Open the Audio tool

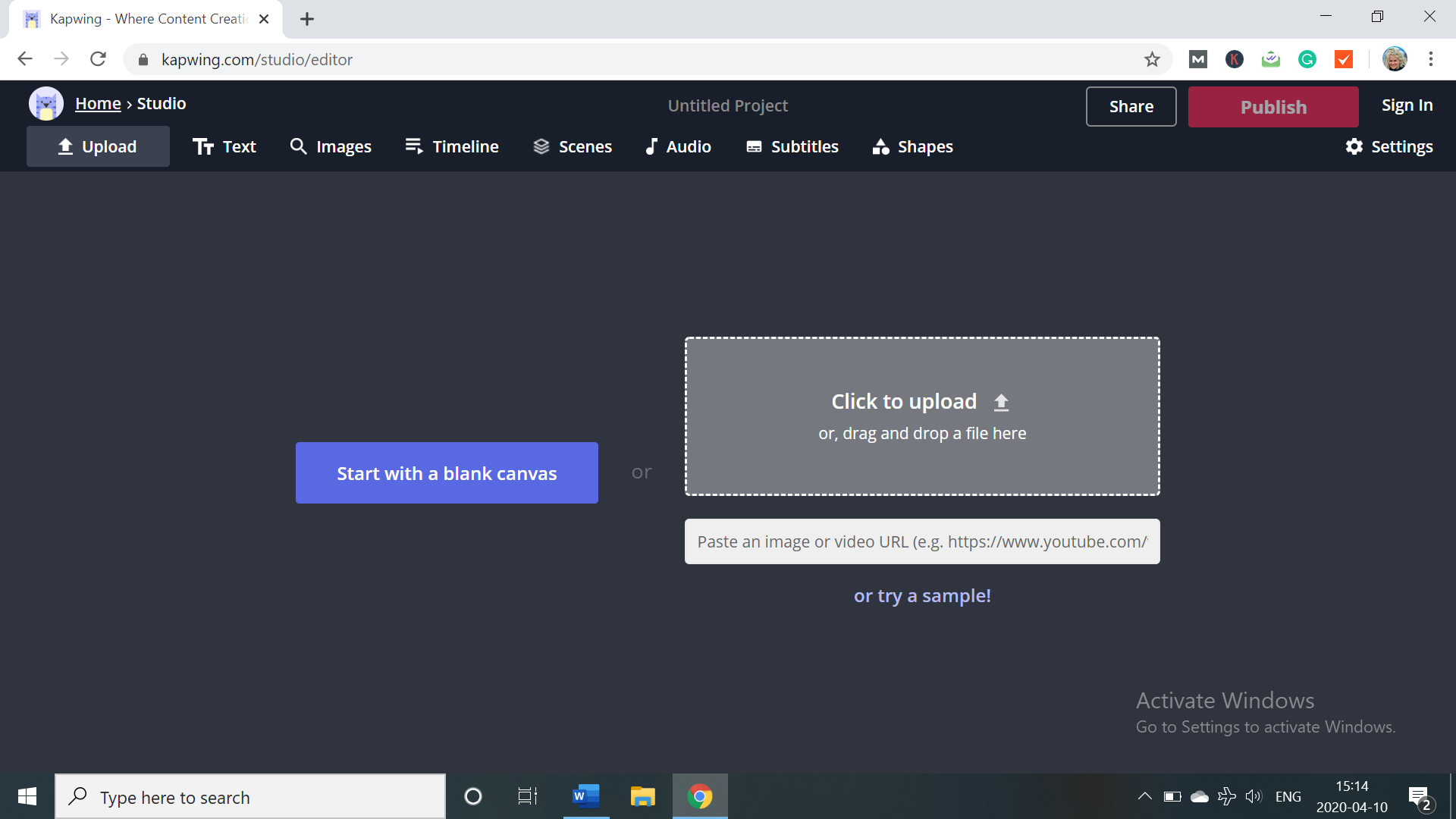click(x=678, y=146)
